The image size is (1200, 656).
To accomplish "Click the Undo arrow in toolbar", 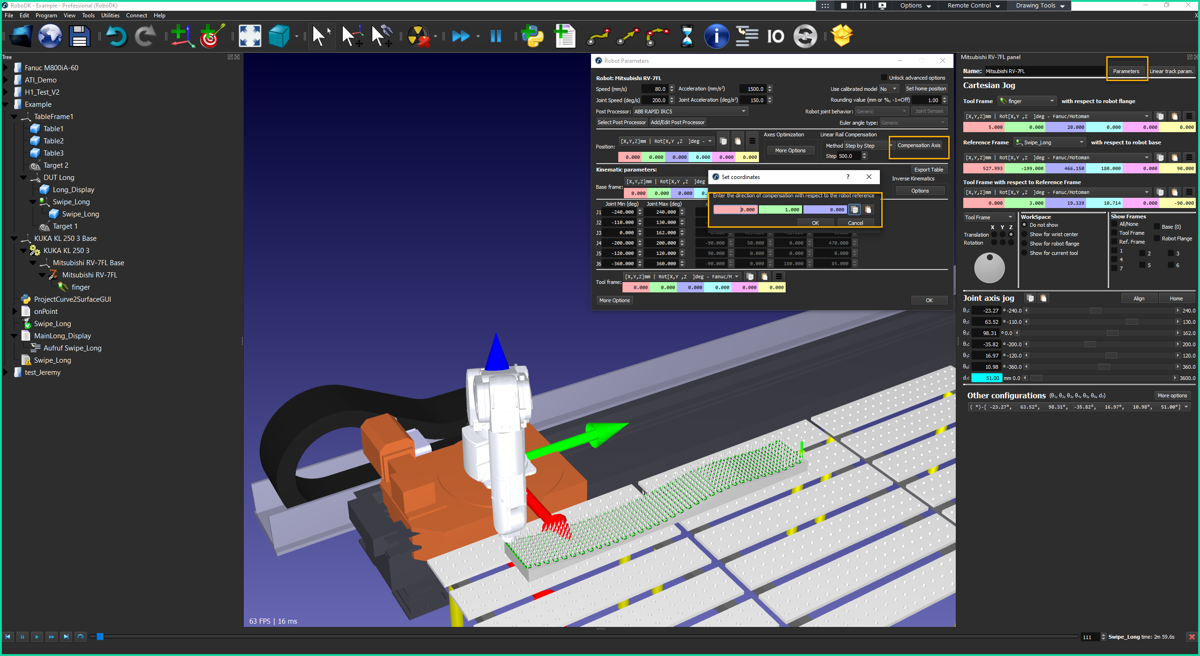I will click(116, 37).
